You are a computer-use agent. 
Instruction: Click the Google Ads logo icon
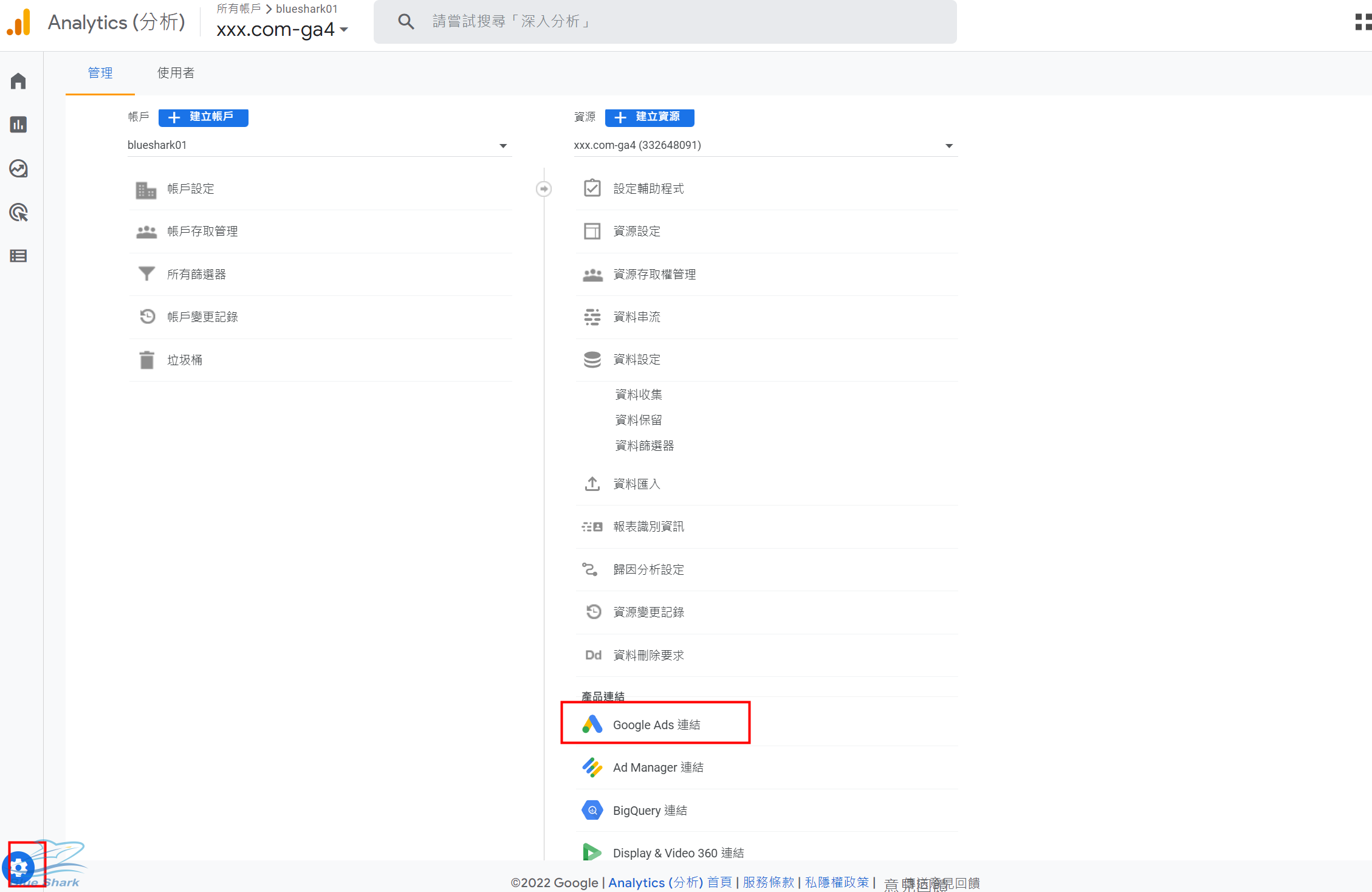[592, 724]
